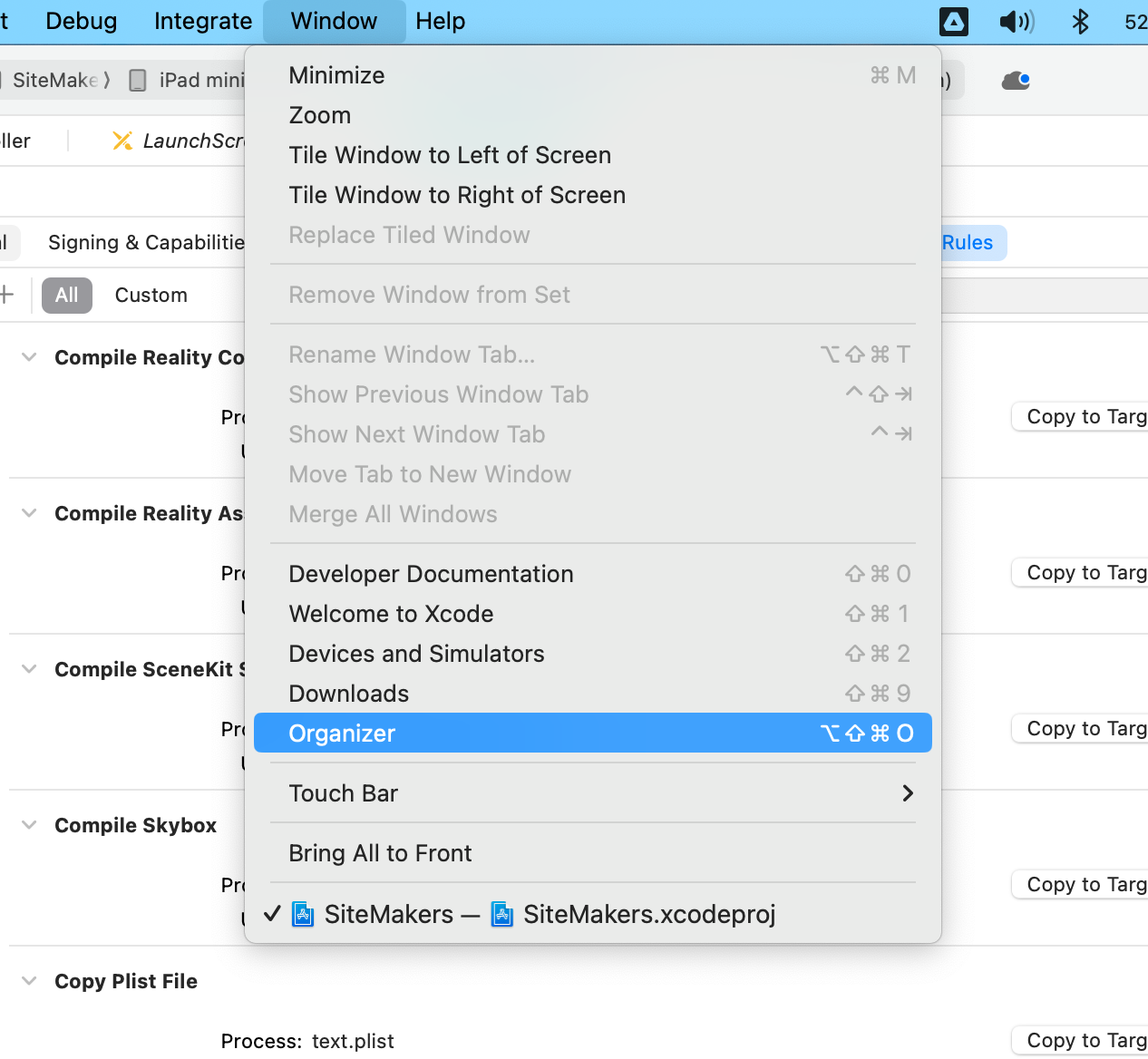
Task: Open Welcome to Xcode window
Action: [593, 614]
